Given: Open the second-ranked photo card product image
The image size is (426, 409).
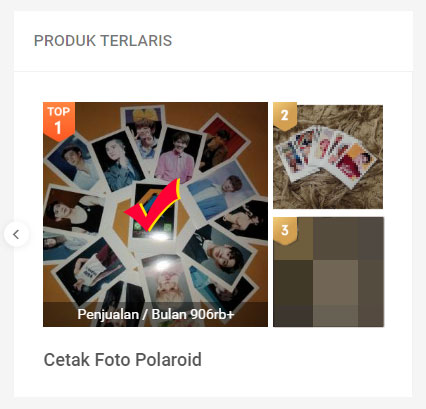Looking at the screenshot, I should click(328, 157).
